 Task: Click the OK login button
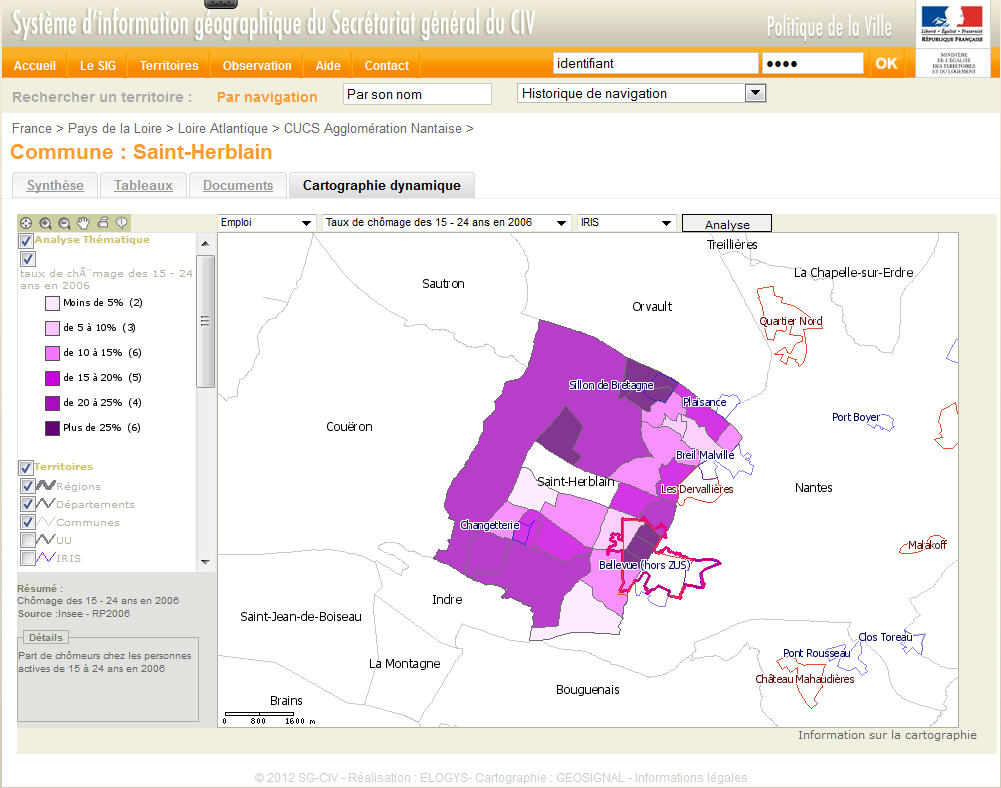[x=886, y=63]
